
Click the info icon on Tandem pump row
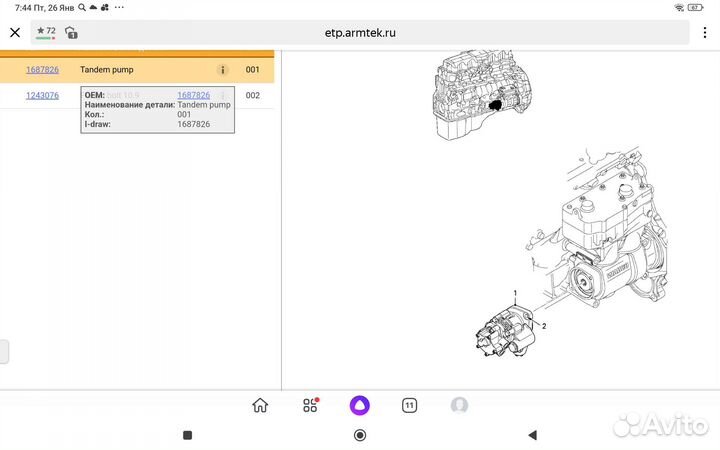point(223,70)
